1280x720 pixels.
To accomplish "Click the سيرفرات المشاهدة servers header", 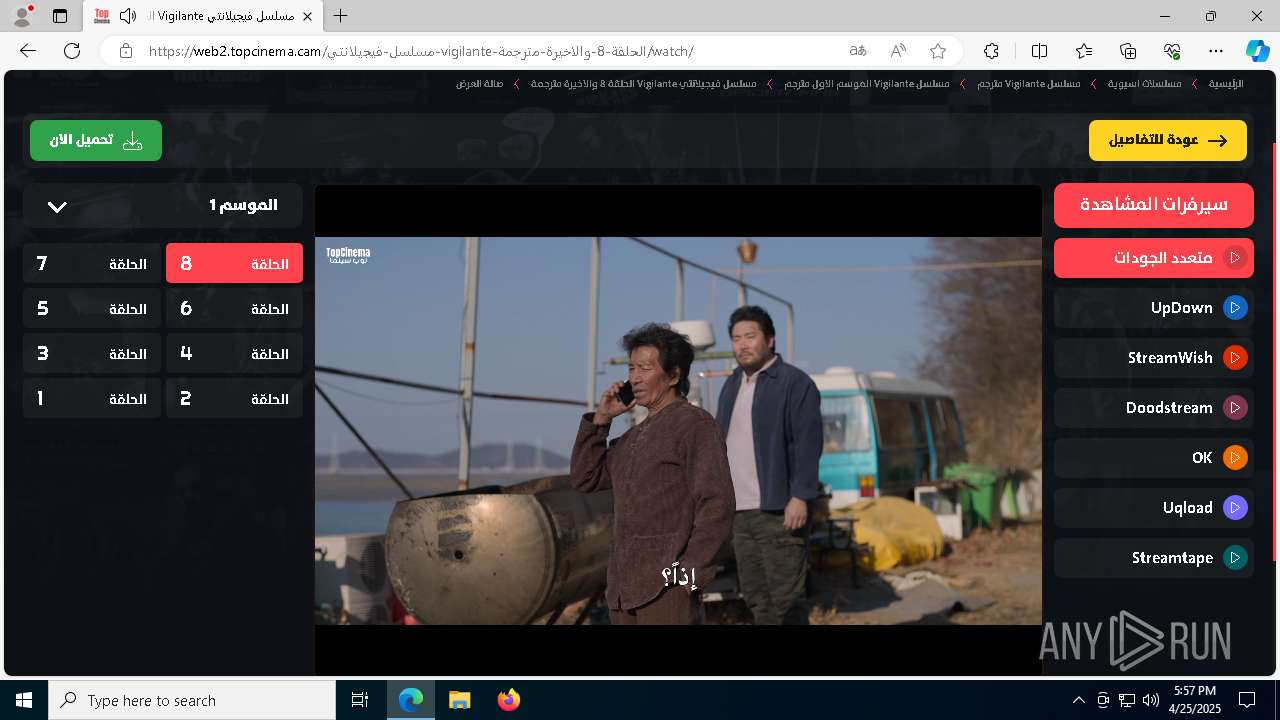I will tap(1154, 205).
